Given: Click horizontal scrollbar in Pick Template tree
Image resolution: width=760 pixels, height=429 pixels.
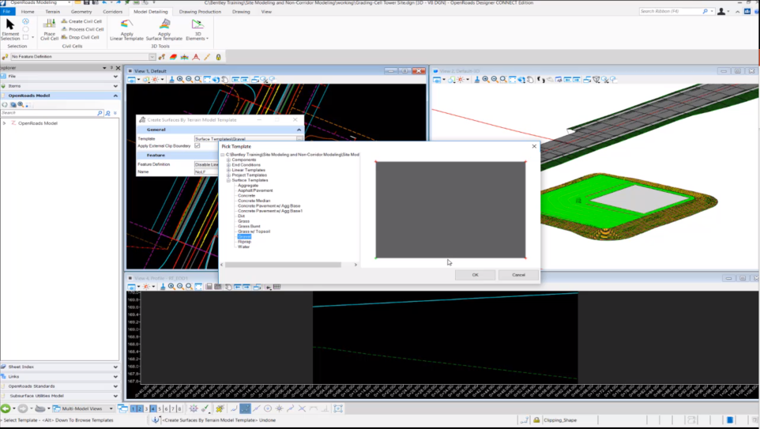Looking at the screenshot, I should 283,265.
